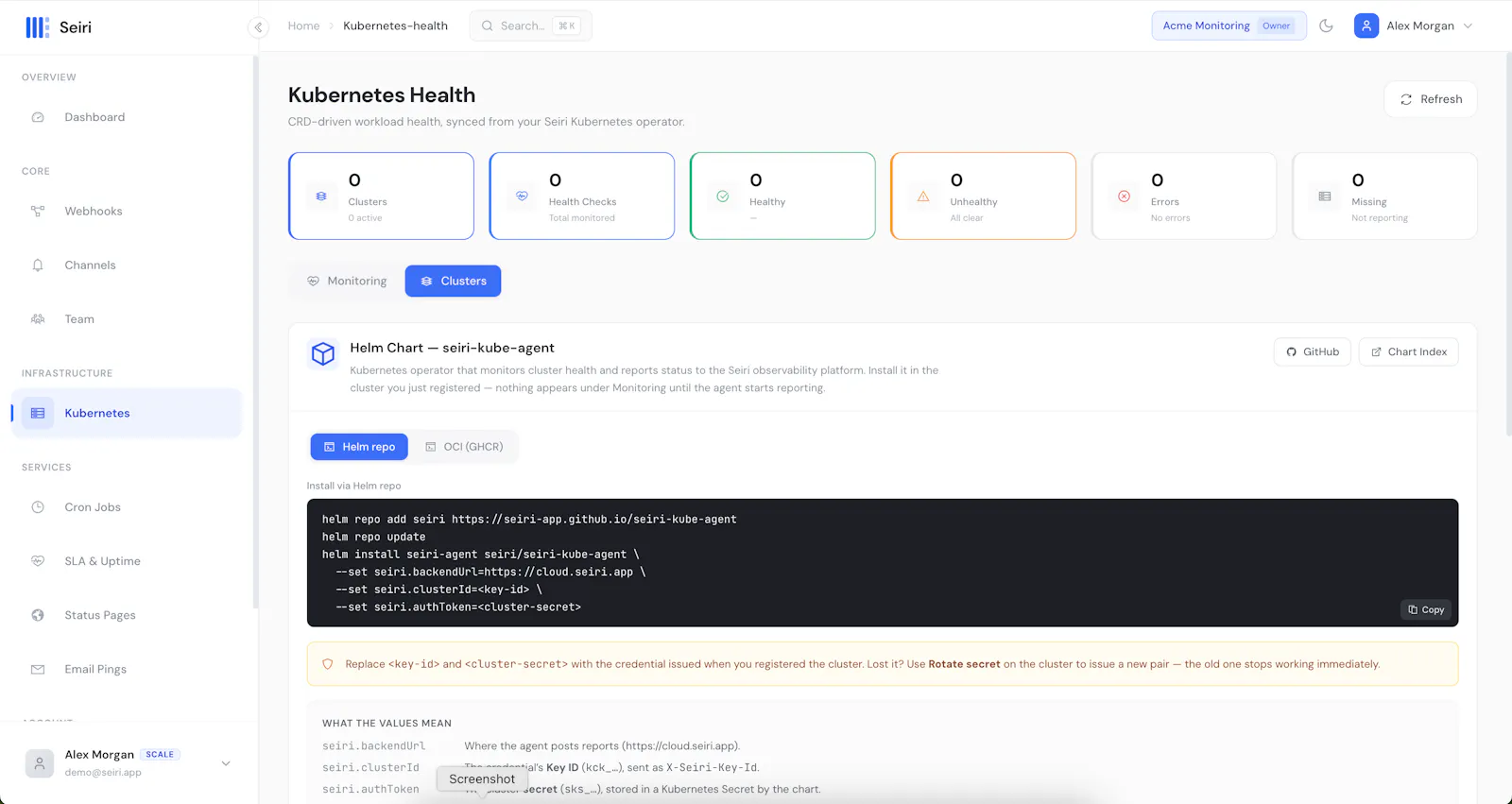
Task: Select the Unhealthy stat card
Action: (983, 196)
